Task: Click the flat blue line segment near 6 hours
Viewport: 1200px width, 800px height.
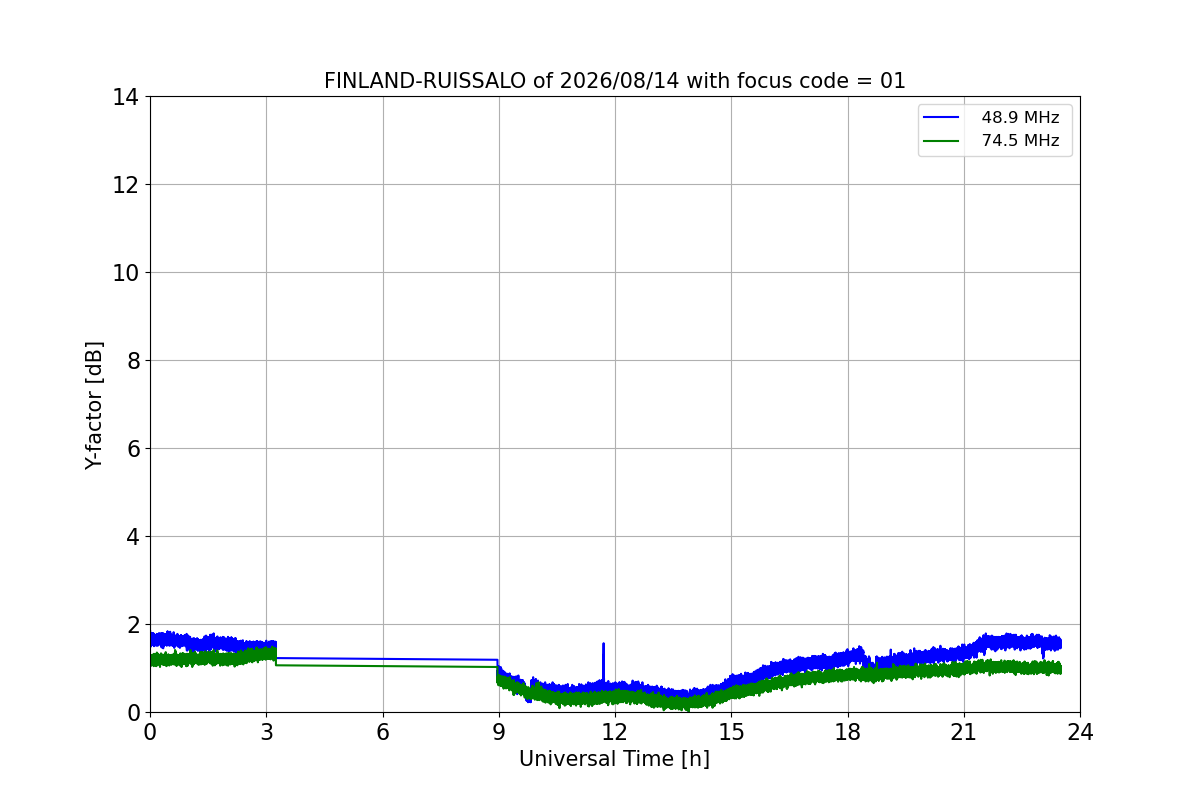Action: [x=383, y=659]
